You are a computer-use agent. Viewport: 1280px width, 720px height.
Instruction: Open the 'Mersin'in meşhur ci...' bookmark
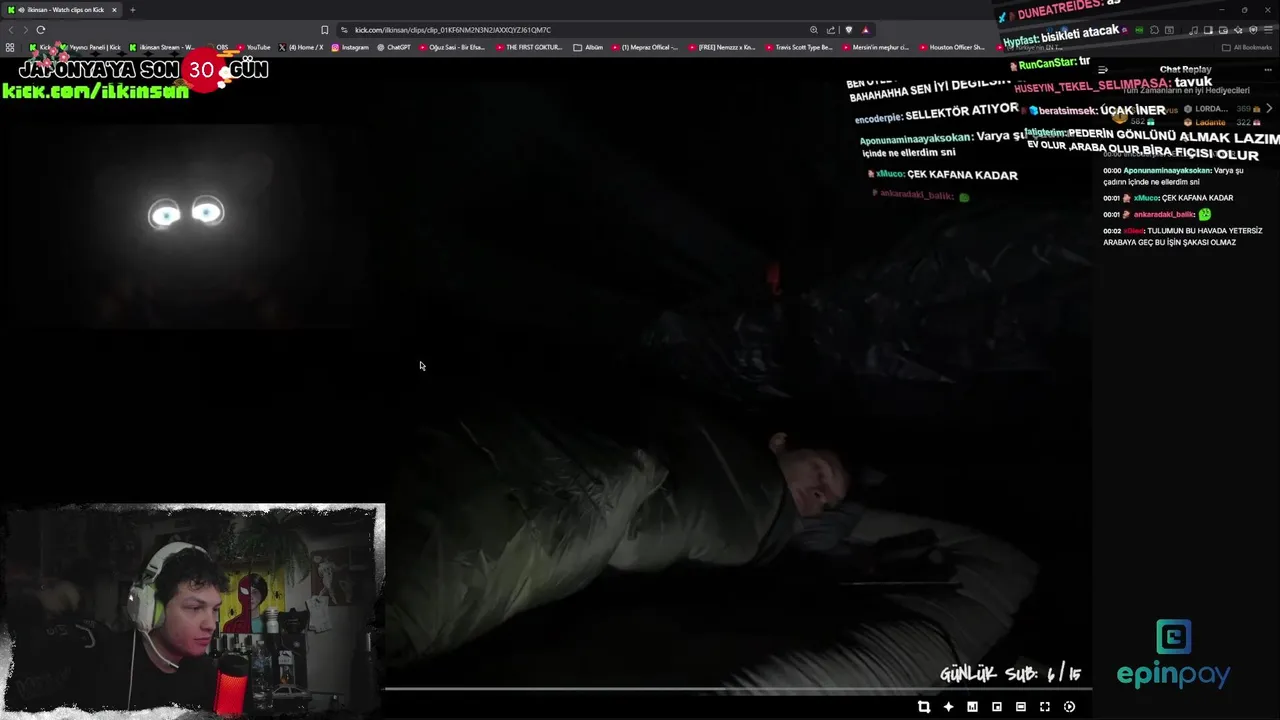(875, 47)
